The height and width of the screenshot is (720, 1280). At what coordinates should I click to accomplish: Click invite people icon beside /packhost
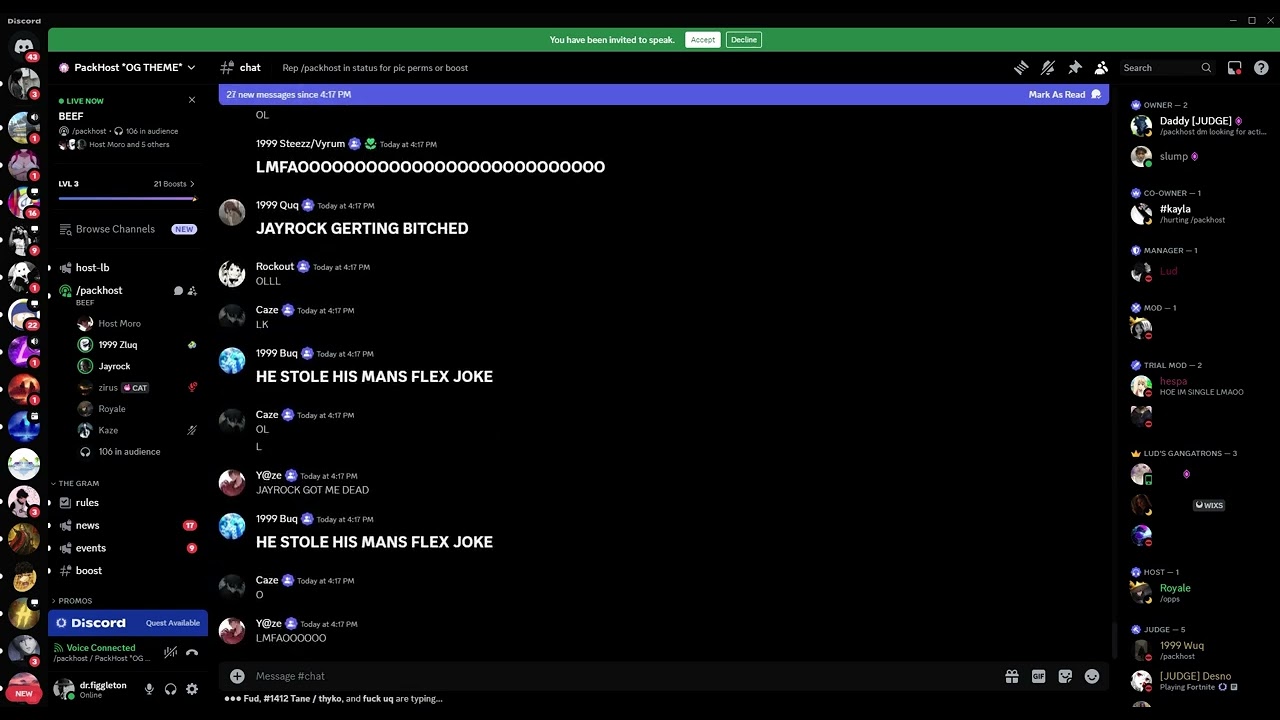point(192,291)
